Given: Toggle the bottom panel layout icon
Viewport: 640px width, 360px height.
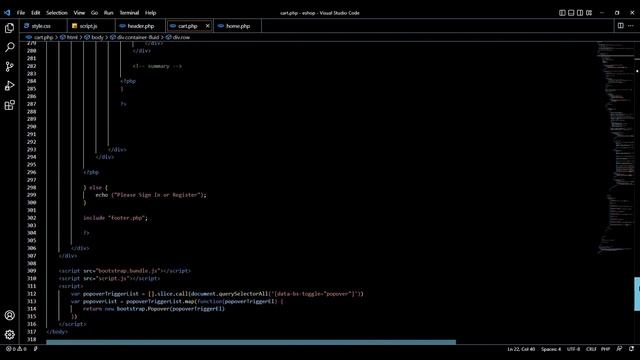Looking at the screenshot, I should (571, 13).
